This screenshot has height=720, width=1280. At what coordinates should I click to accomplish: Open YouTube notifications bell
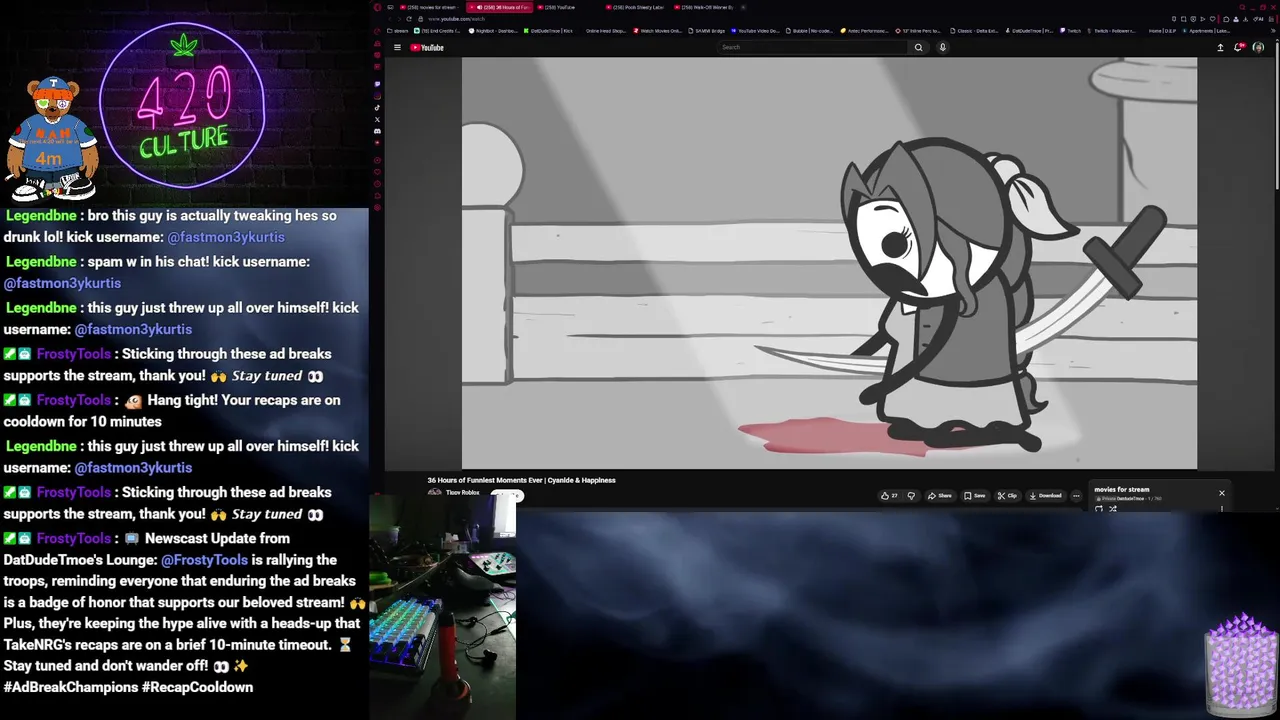tap(1238, 47)
